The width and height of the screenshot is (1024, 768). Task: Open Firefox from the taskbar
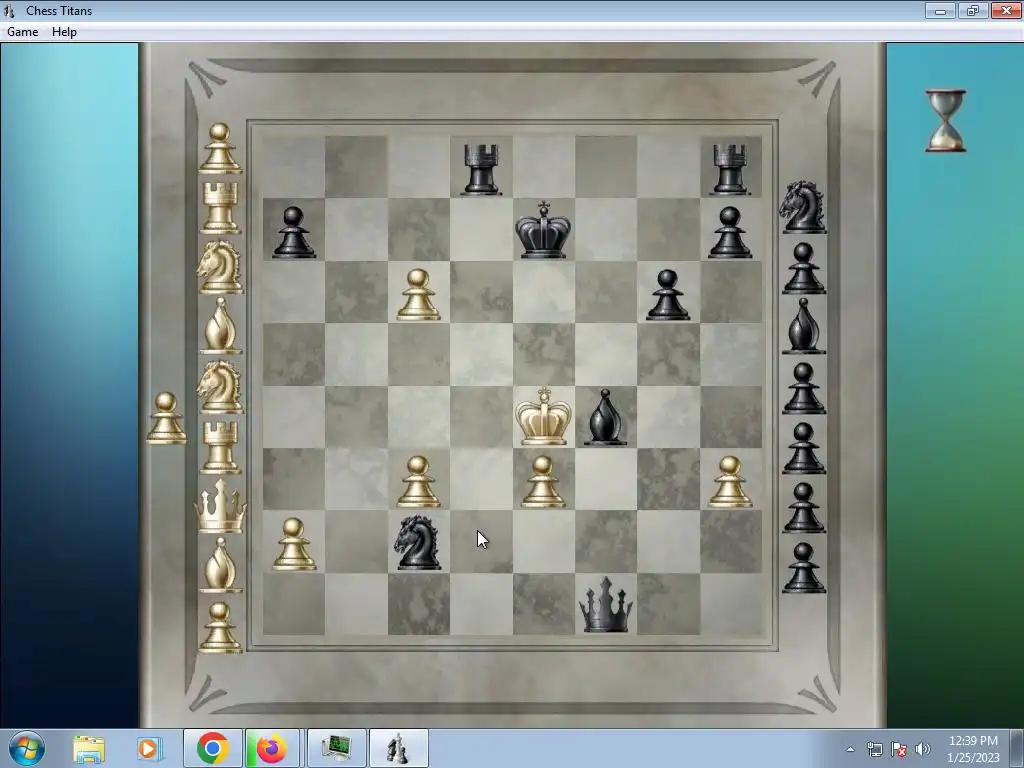click(x=272, y=748)
